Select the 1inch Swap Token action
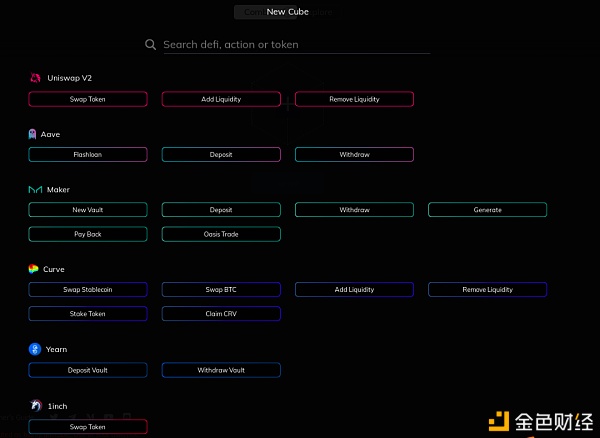Screen dimensions: 600x438 pos(88,427)
